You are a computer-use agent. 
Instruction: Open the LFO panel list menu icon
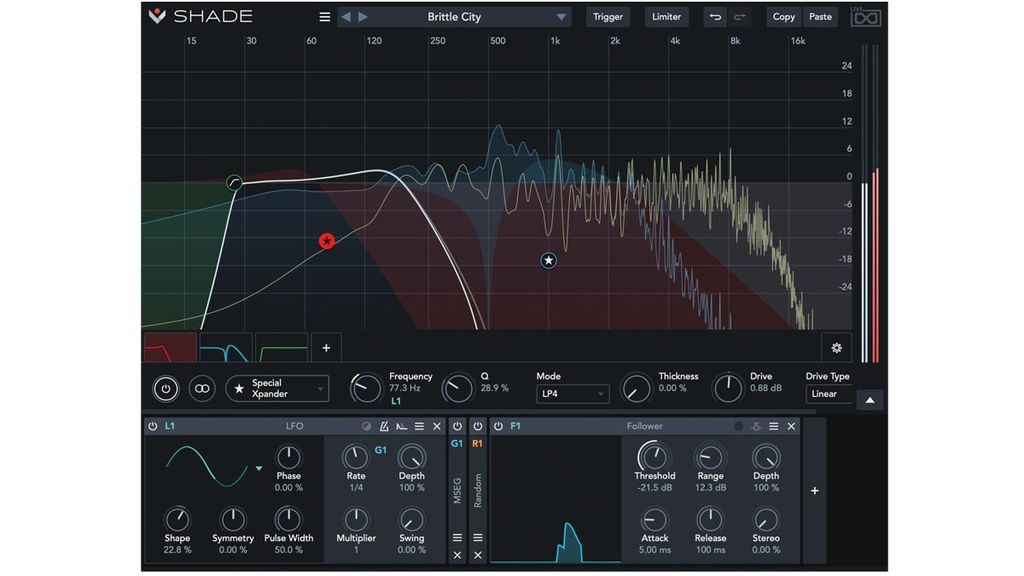coord(419,426)
